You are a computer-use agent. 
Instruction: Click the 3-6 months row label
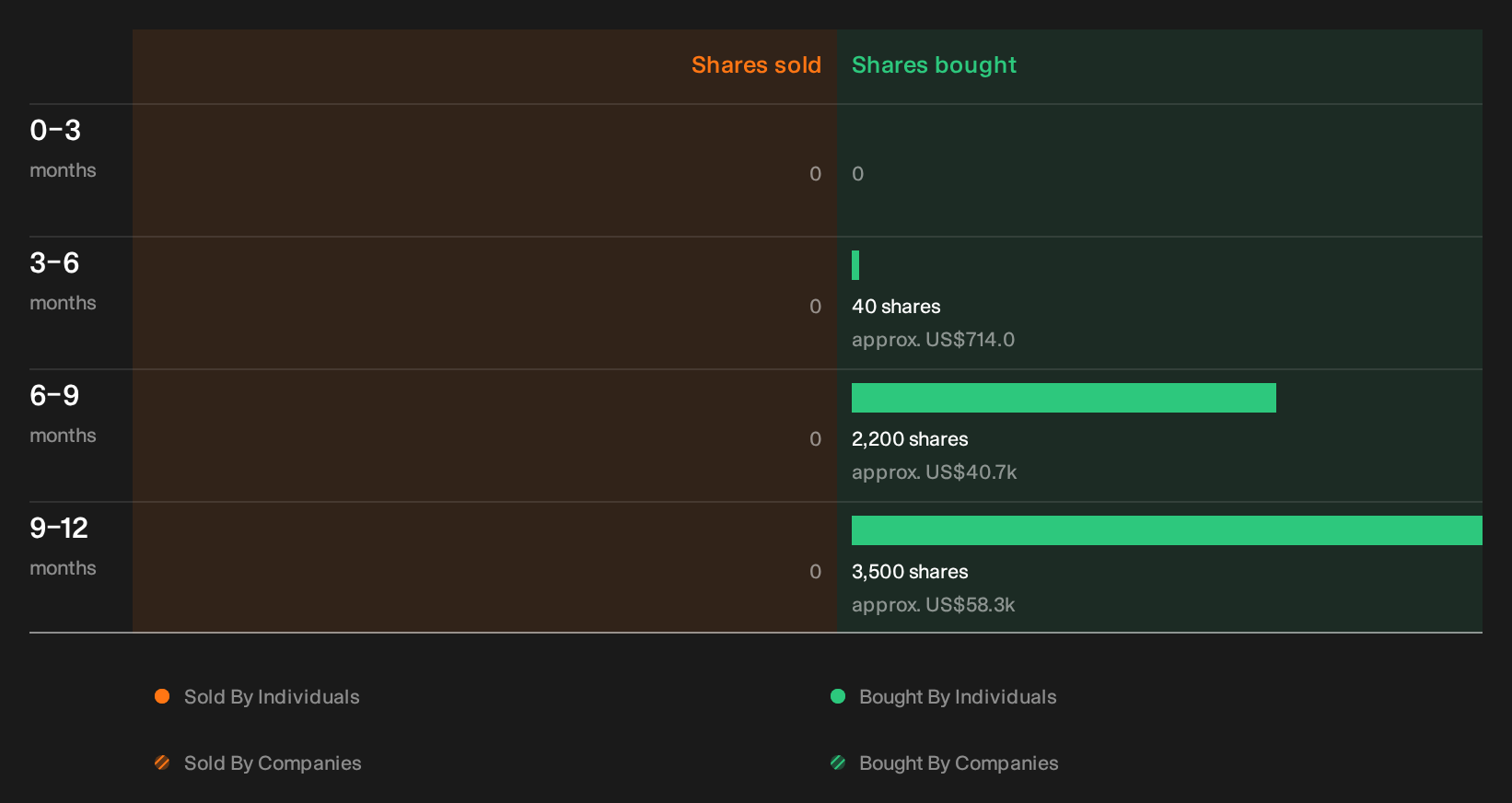click(x=63, y=282)
